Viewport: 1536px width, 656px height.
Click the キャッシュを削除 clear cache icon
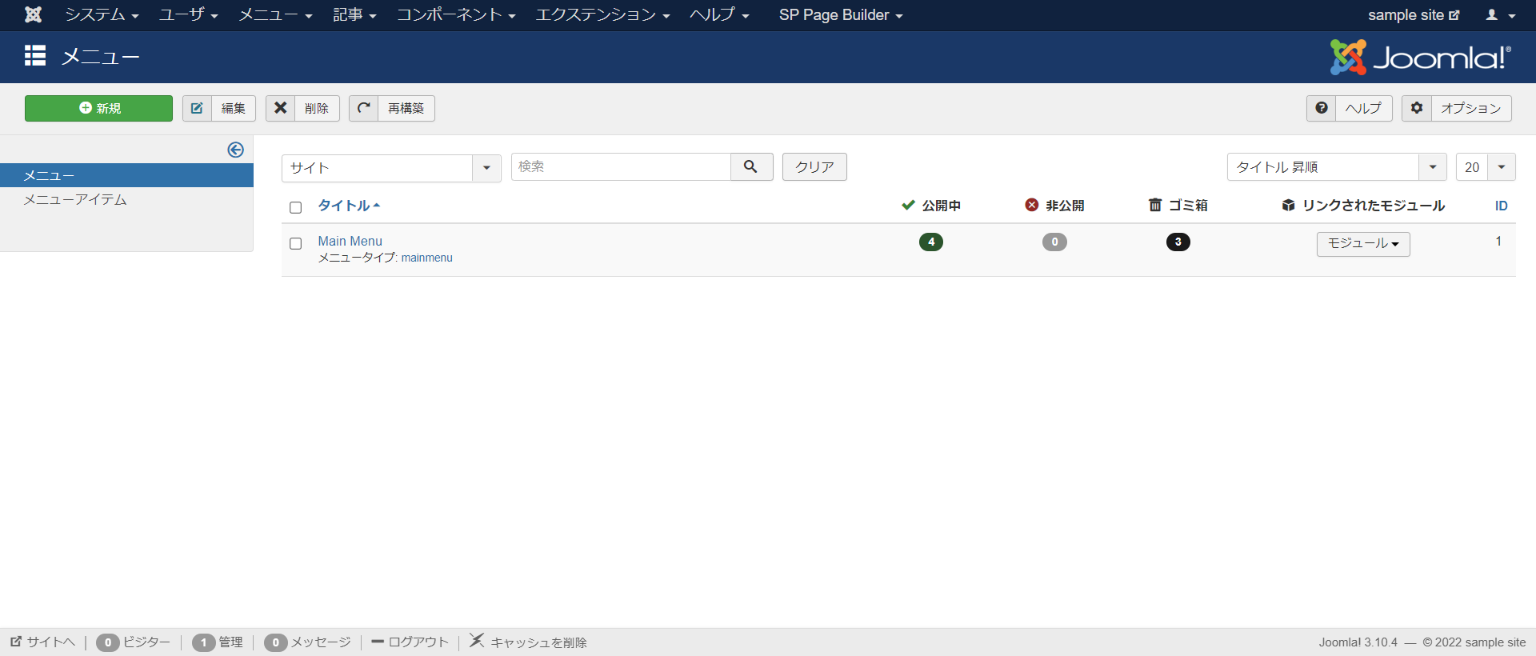click(x=478, y=641)
